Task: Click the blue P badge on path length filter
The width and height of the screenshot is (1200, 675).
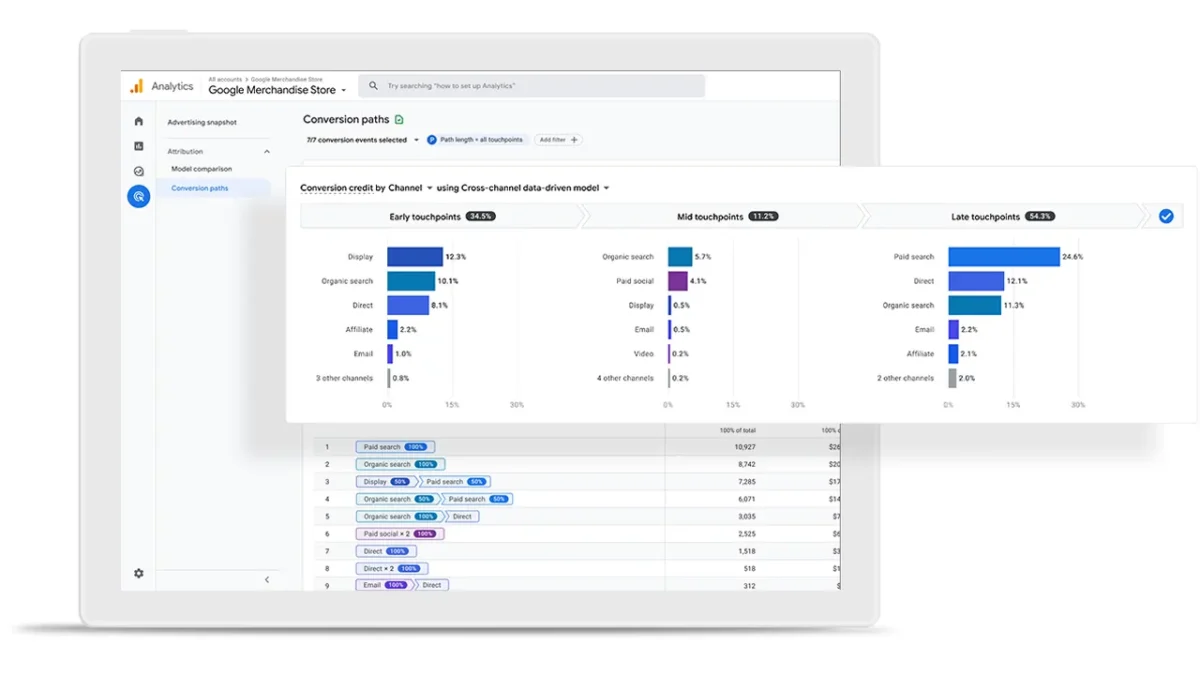Action: coord(432,140)
